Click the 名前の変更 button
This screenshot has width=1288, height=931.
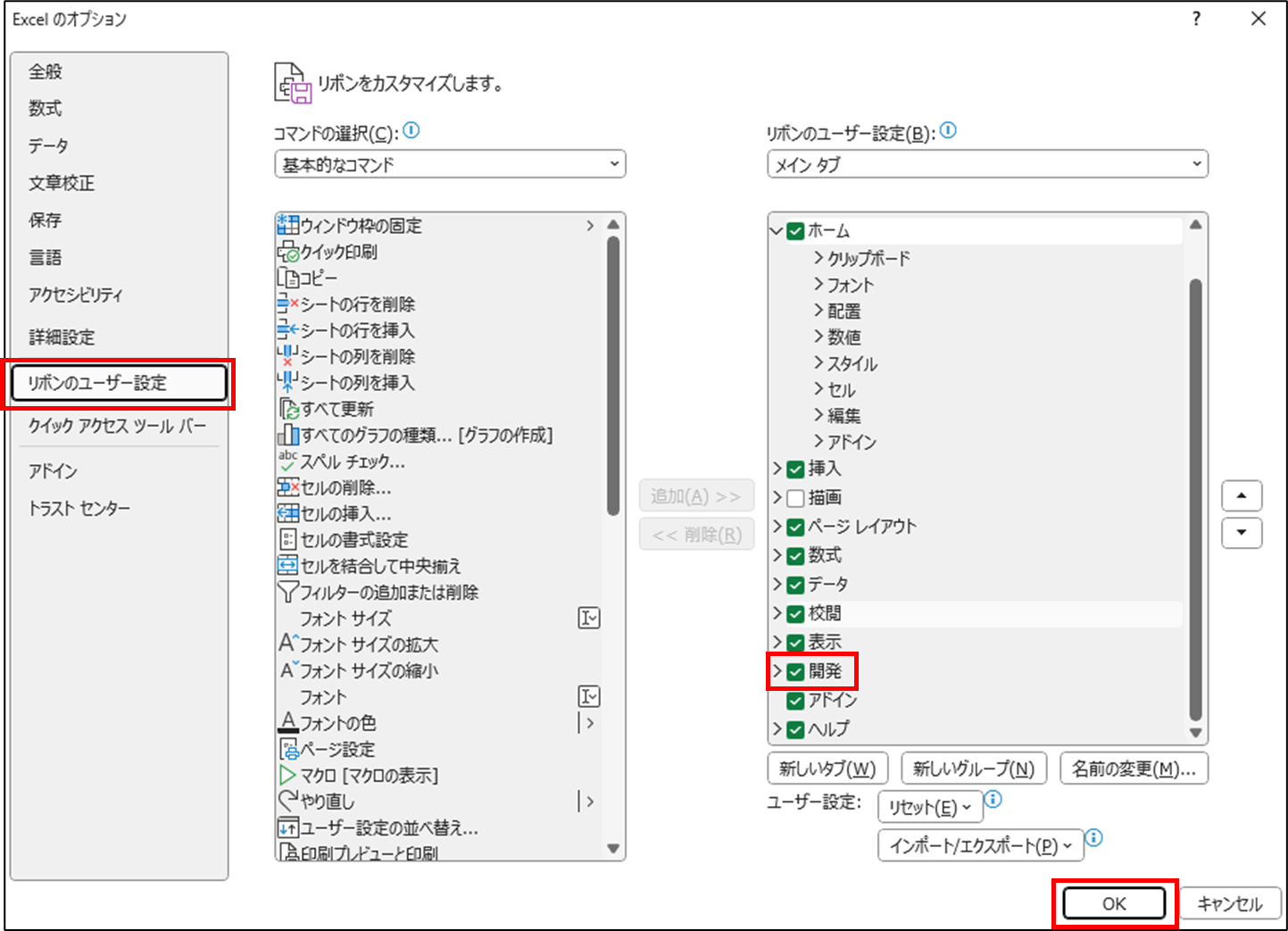click(1134, 769)
